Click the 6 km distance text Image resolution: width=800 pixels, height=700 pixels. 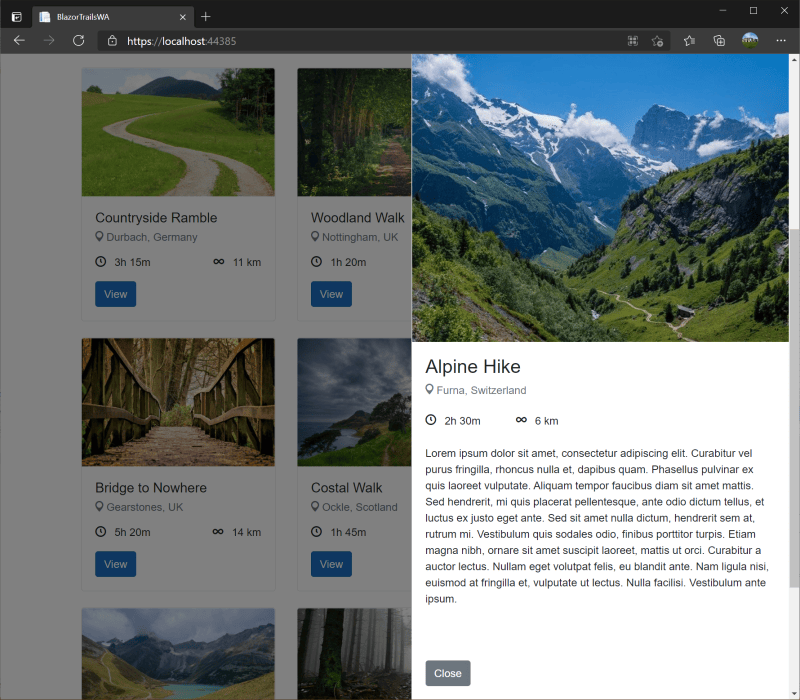(x=546, y=421)
